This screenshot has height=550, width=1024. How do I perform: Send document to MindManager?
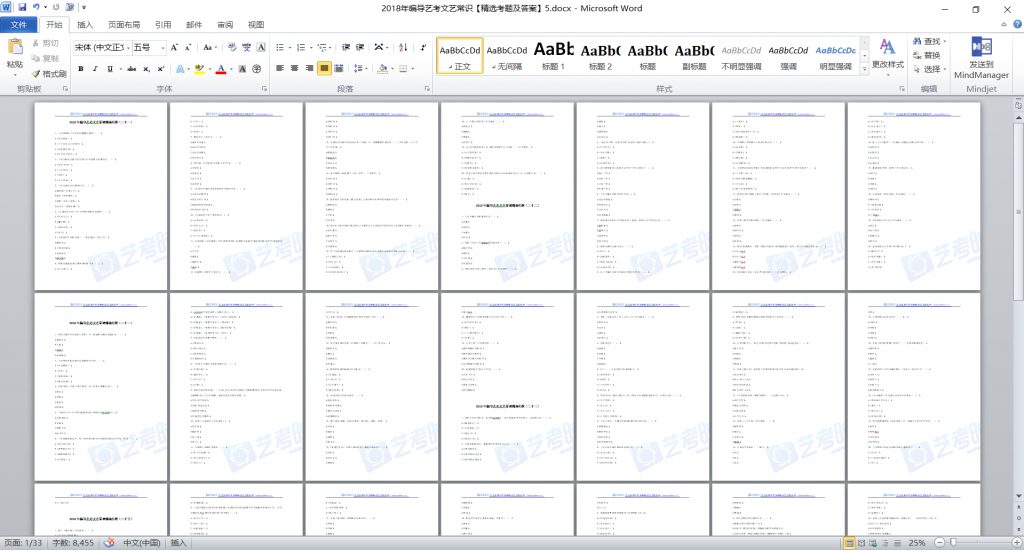coord(981,58)
